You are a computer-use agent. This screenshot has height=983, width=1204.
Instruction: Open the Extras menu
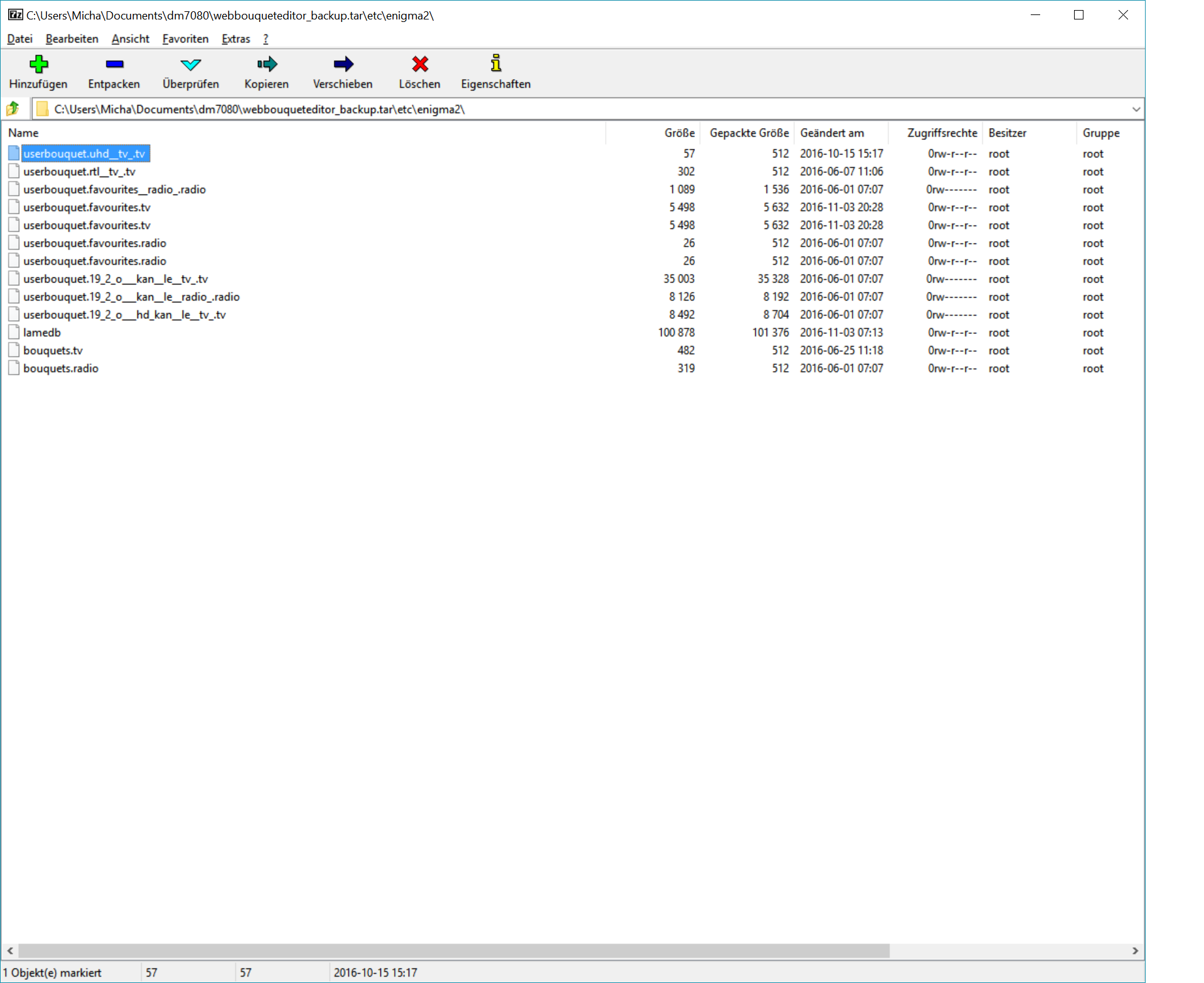(235, 39)
